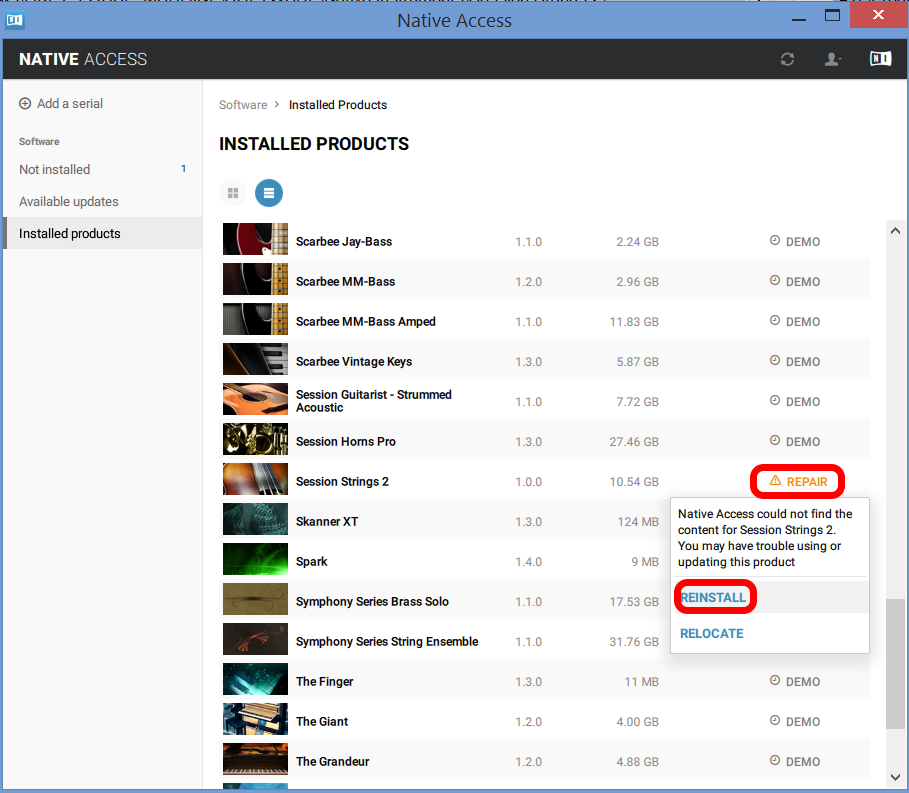This screenshot has height=793, width=909.
Task: Click DEMO for Scarbee Jay-Bass
Action: coord(795,242)
